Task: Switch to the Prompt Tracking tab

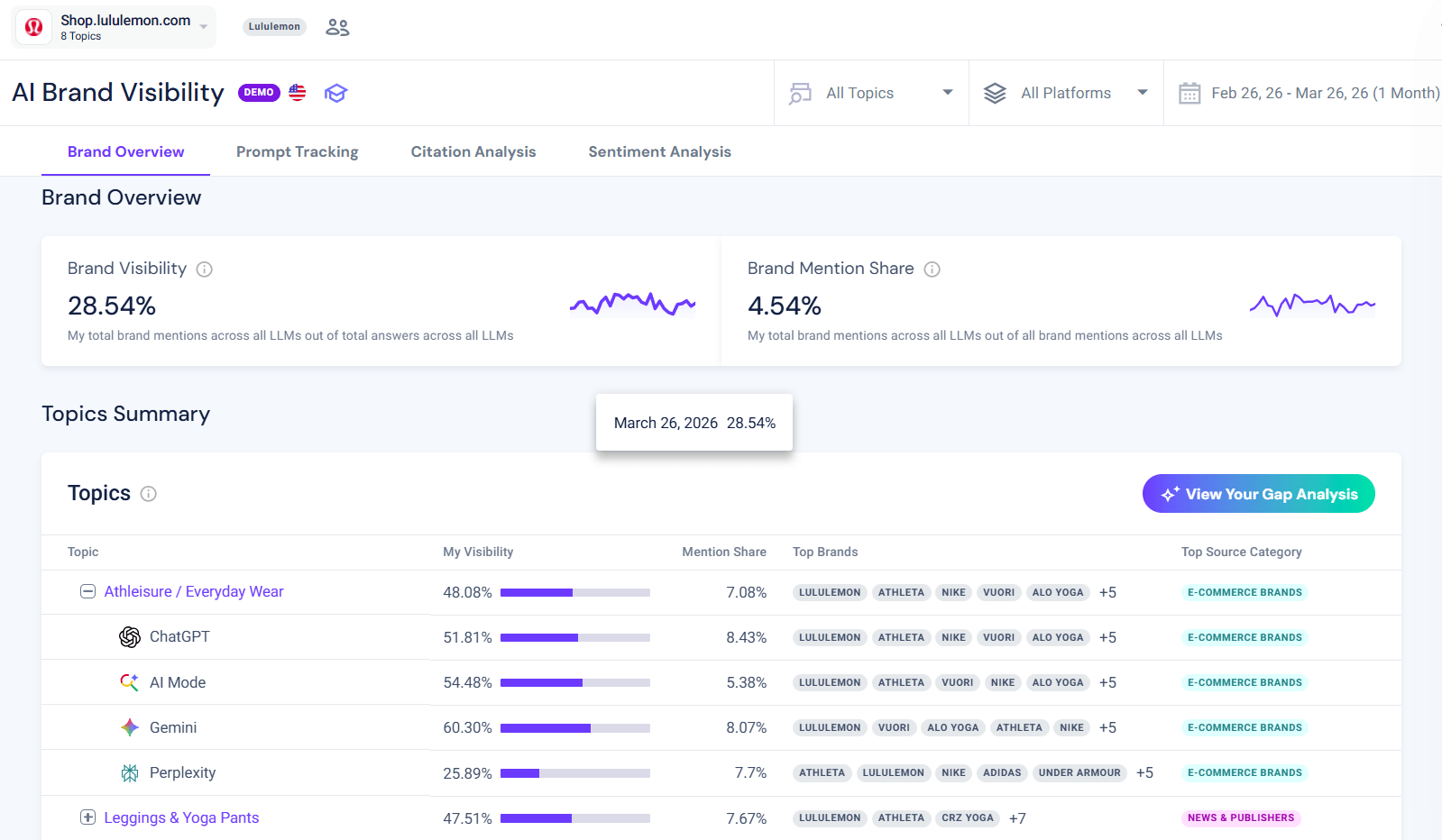Action: pos(297,151)
